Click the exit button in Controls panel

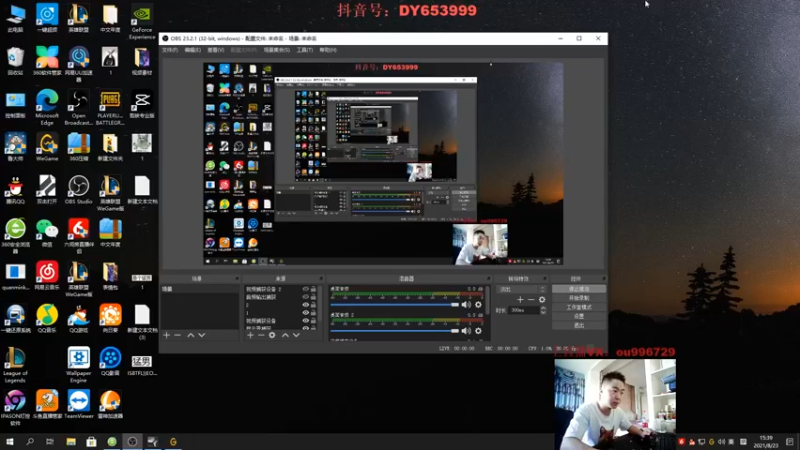[x=579, y=325]
